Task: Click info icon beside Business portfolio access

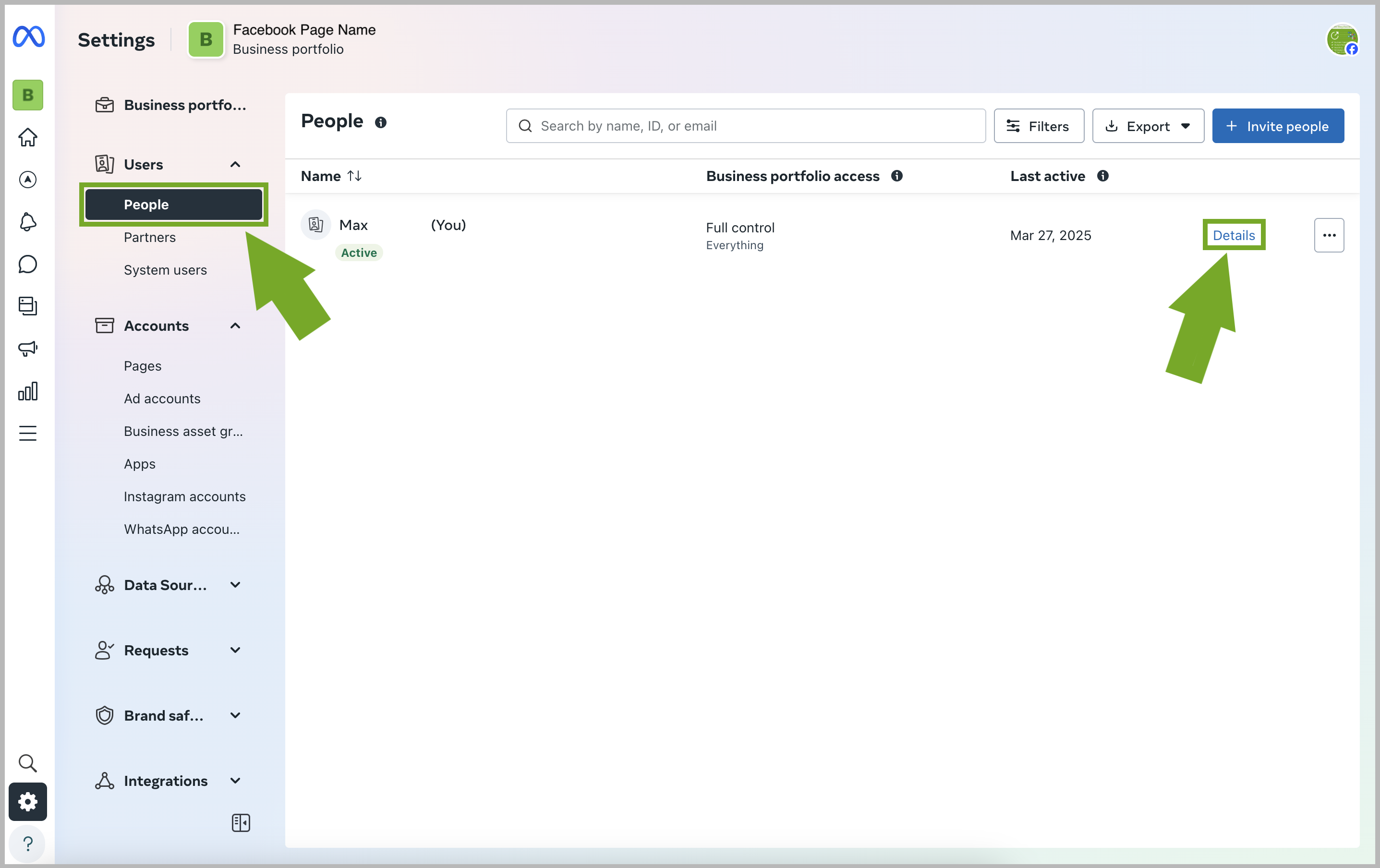Action: pyautogui.click(x=897, y=176)
